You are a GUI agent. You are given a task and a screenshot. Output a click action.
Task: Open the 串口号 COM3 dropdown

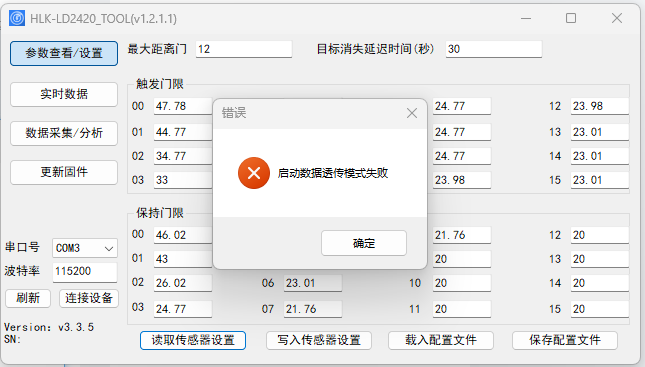click(85, 248)
